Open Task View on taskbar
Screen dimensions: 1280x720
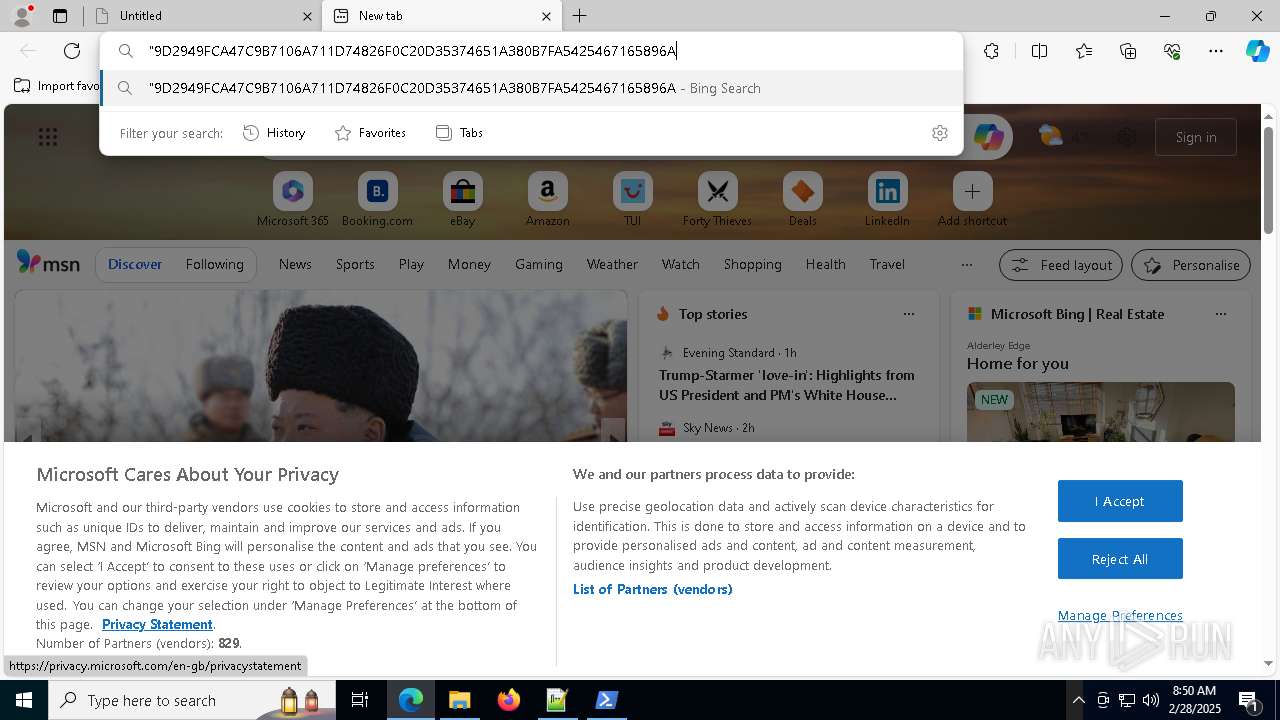tap(360, 700)
